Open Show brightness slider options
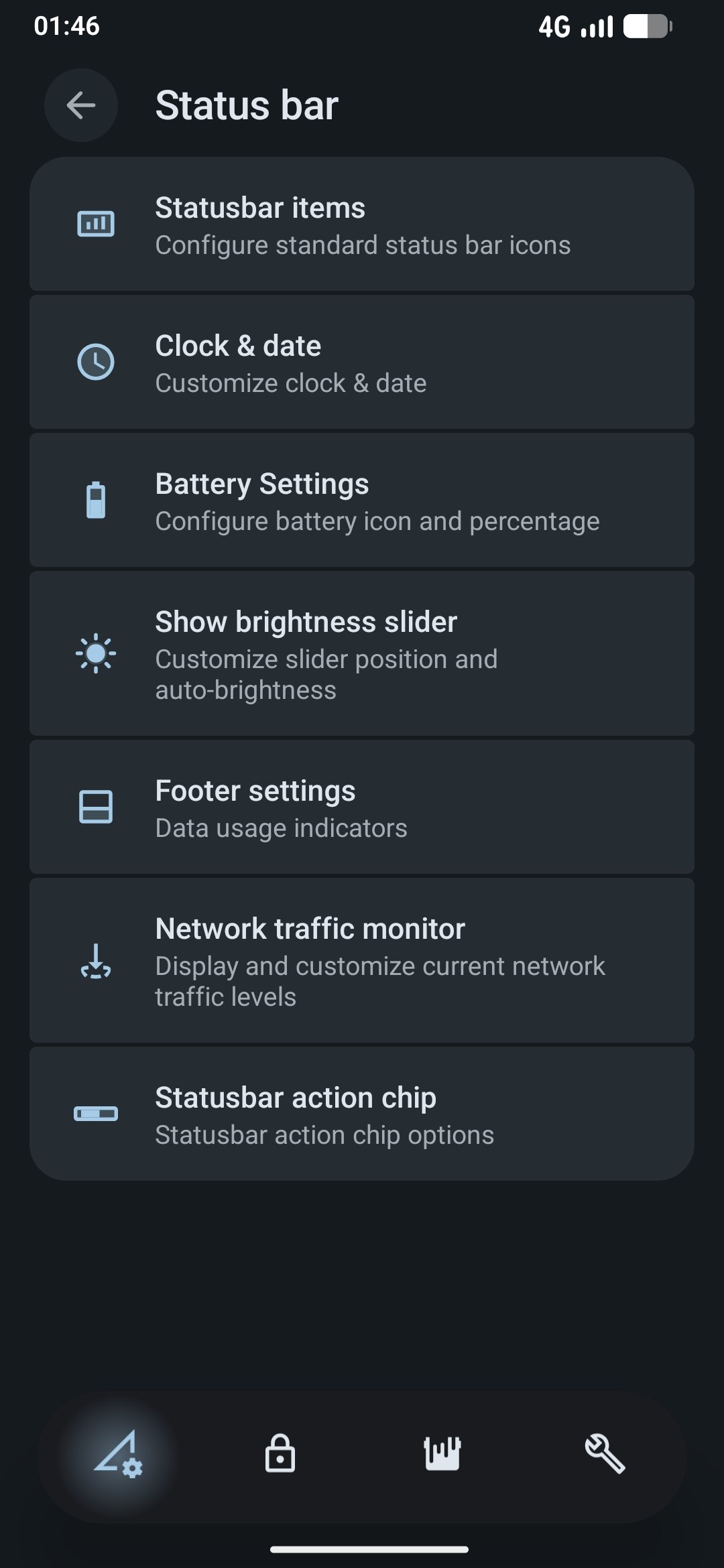This screenshot has height=1568, width=724. point(362,654)
